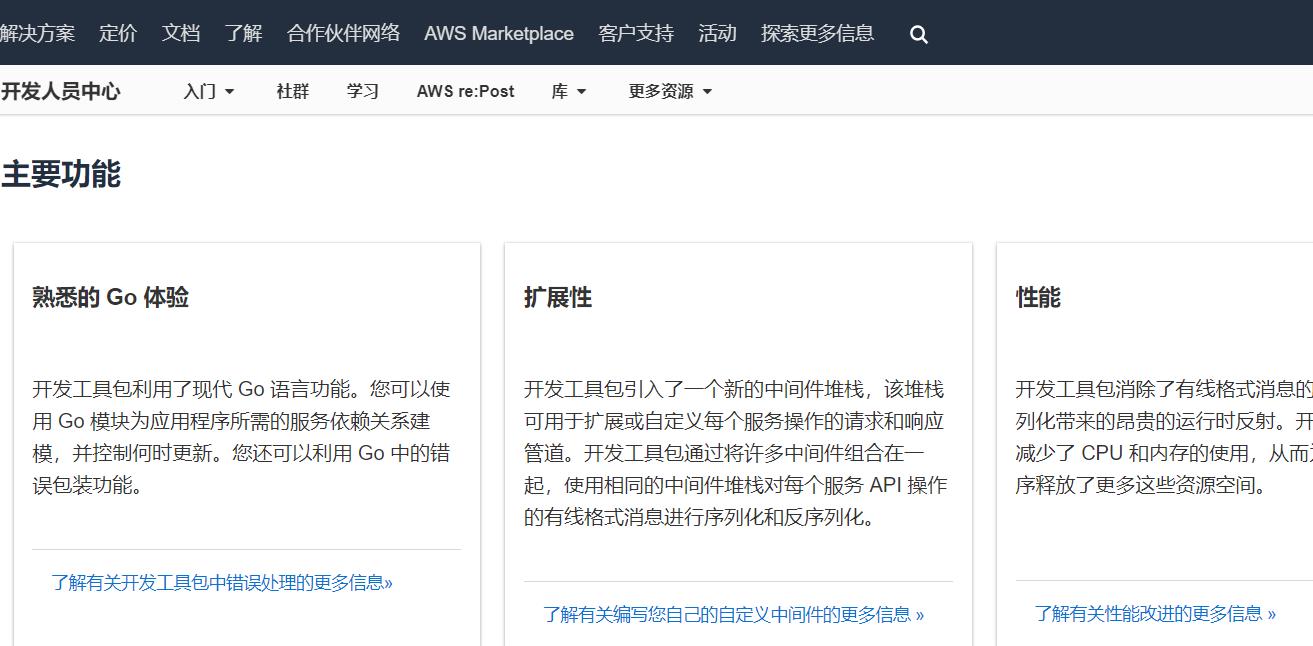Open 解决方案 in top navigation
This screenshot has width=1313, height=646.
tap(37, 33)
